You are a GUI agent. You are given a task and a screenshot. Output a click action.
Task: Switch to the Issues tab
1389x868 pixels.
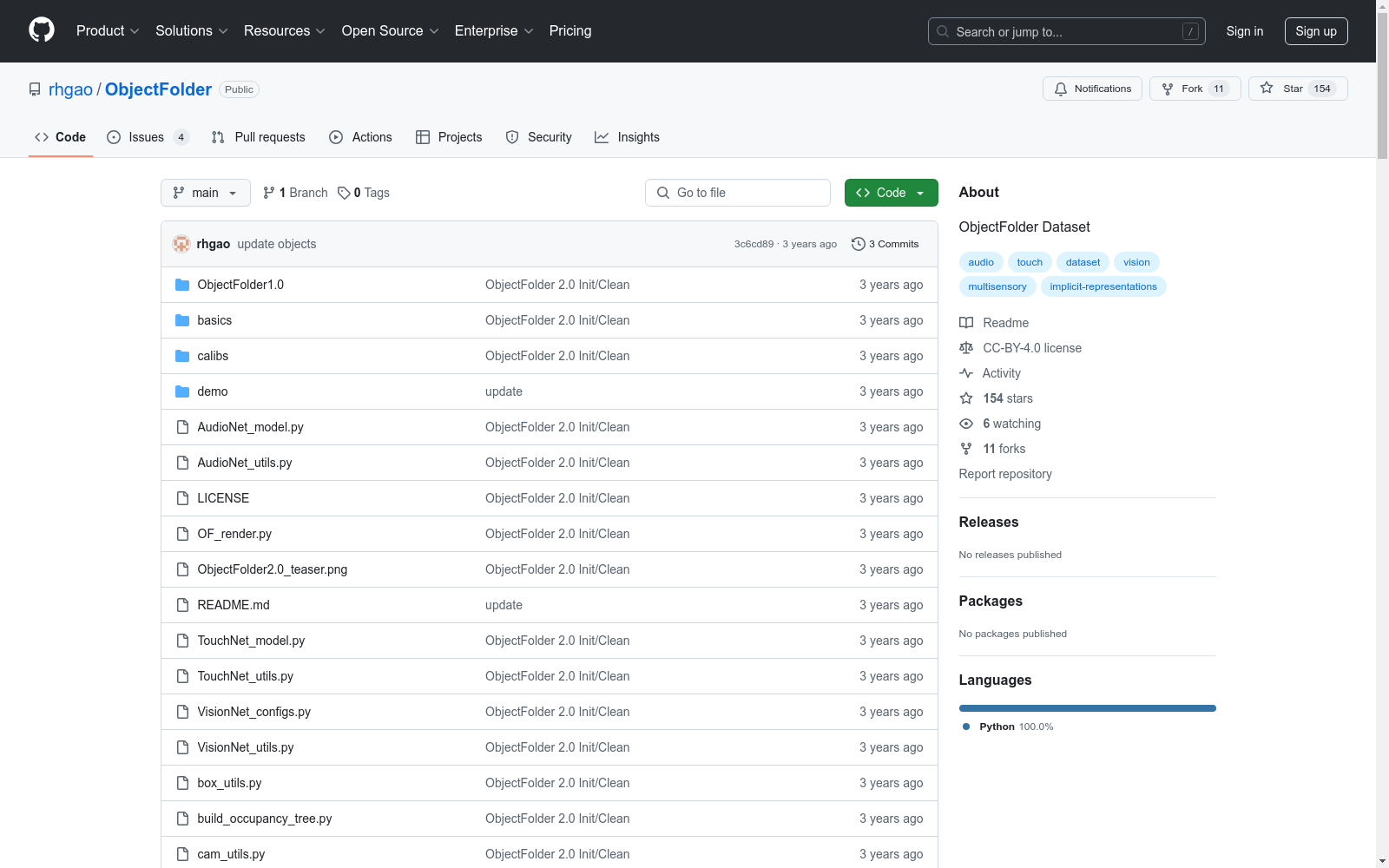coord(148,137)
